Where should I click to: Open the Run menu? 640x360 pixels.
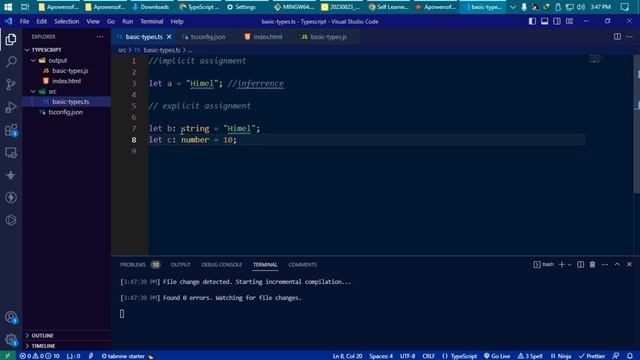click(x=127, y=21)
